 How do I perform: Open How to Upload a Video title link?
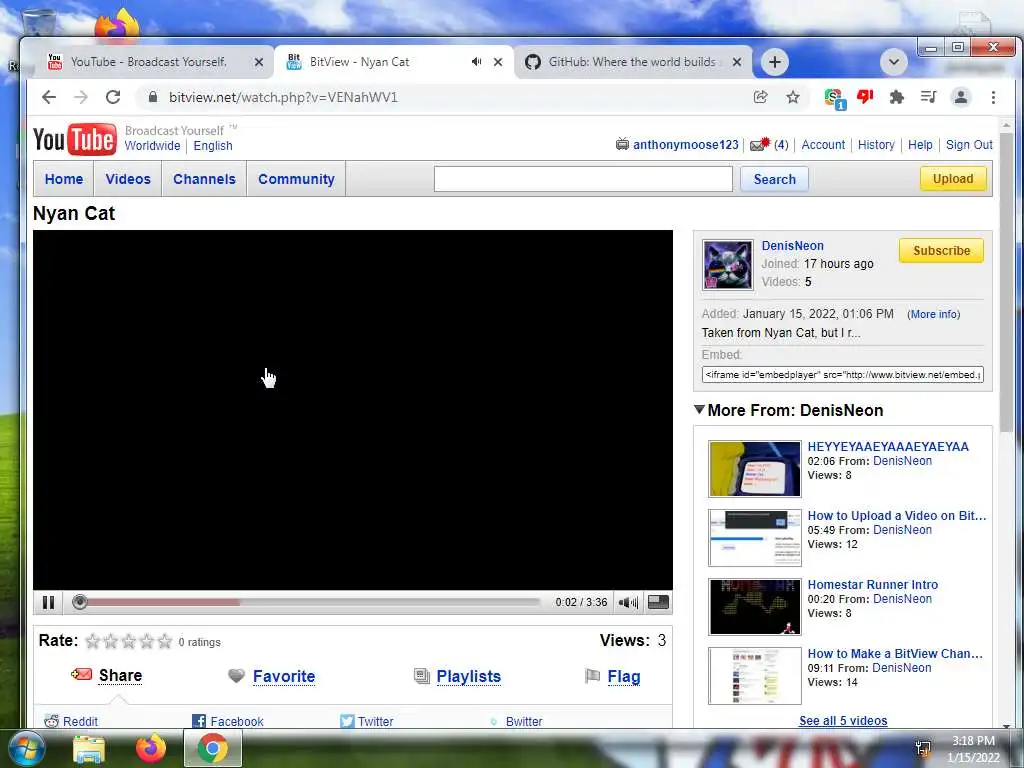[897, 515]
